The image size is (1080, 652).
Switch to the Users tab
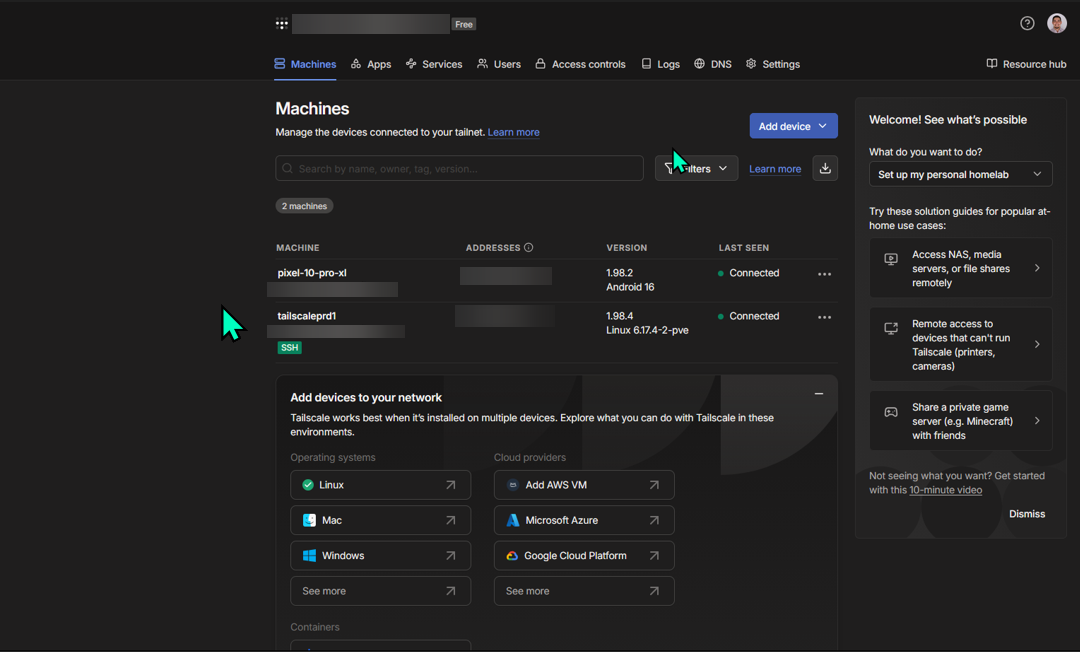pyautogui.click(x=499, y=64)
